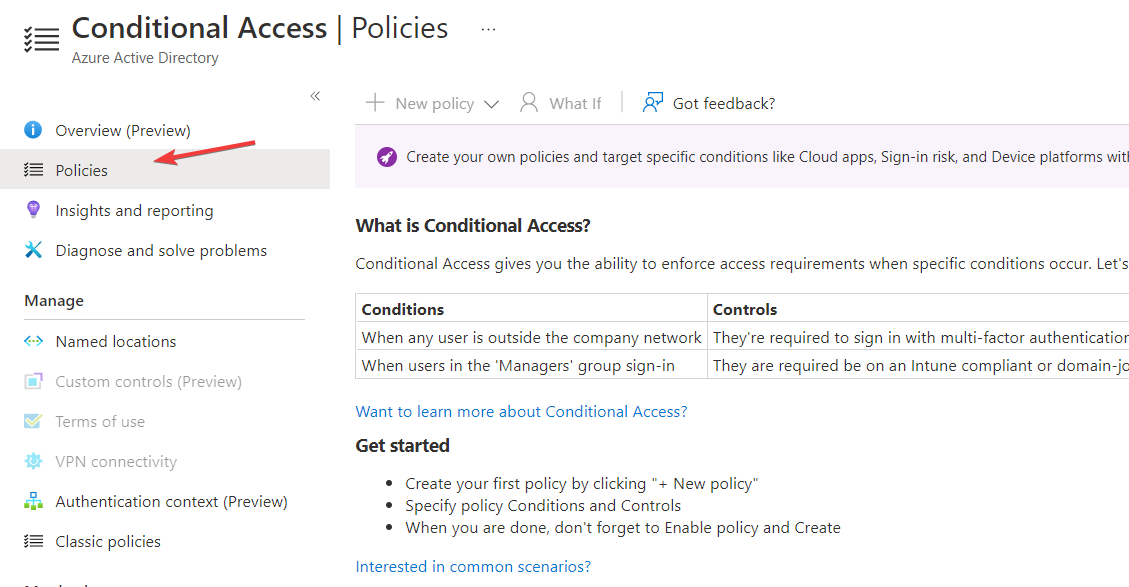Expand the New policy dropdown arrow
Image resolution: width=1129 pixels, height=587 pixels.
tap(491, 104)
